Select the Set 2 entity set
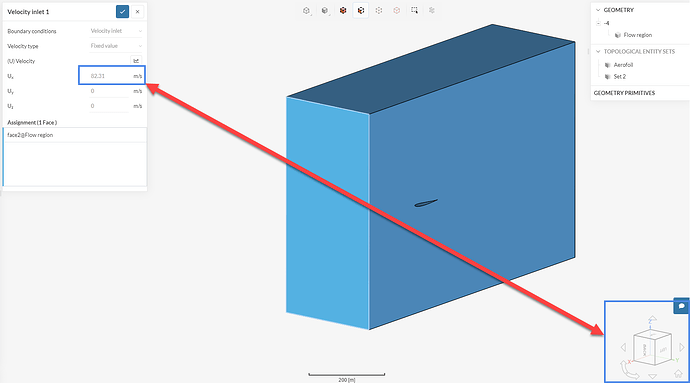 pyautogui.click(x=620, y=77)
